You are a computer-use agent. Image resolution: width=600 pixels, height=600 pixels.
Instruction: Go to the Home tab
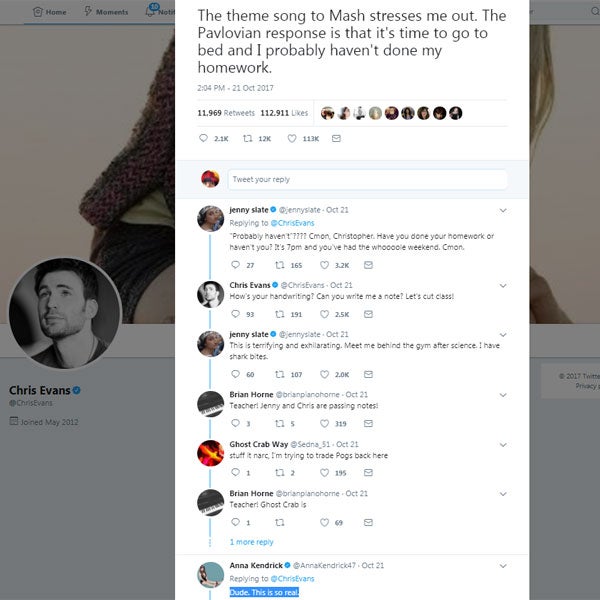pos(50,12)
